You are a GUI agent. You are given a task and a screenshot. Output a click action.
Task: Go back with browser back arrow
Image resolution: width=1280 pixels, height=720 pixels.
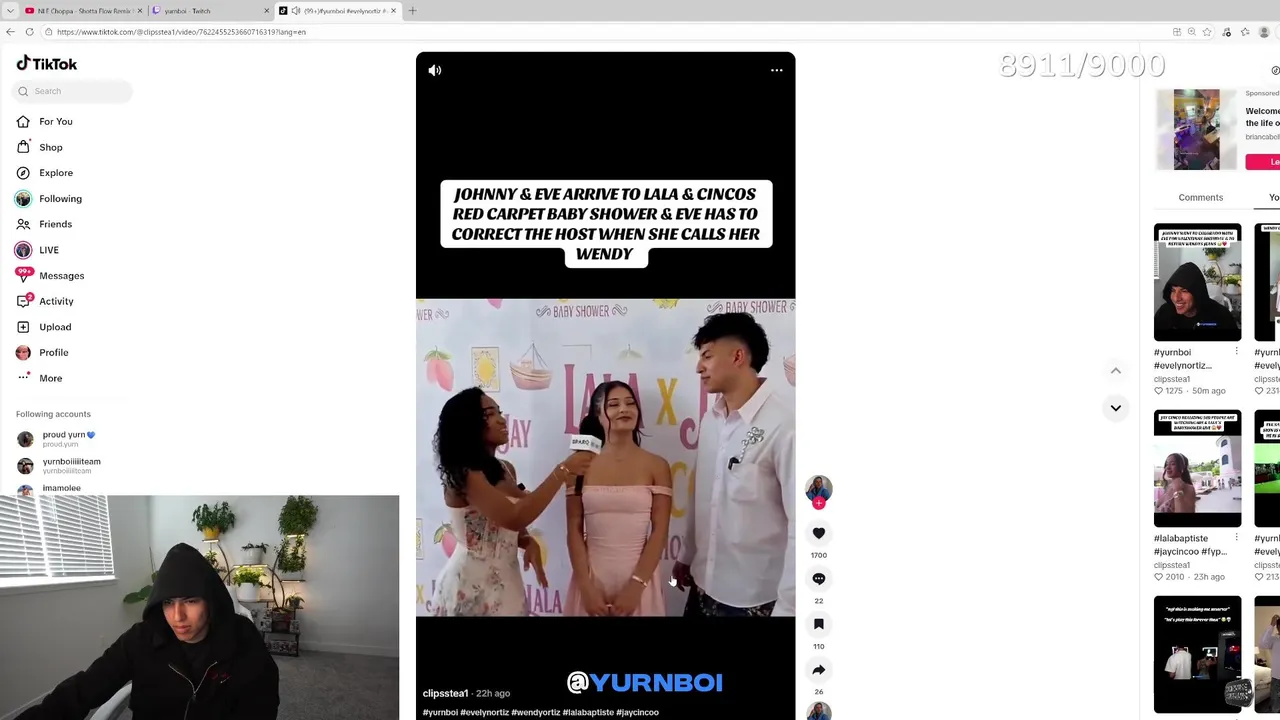(x=10, y=32)
